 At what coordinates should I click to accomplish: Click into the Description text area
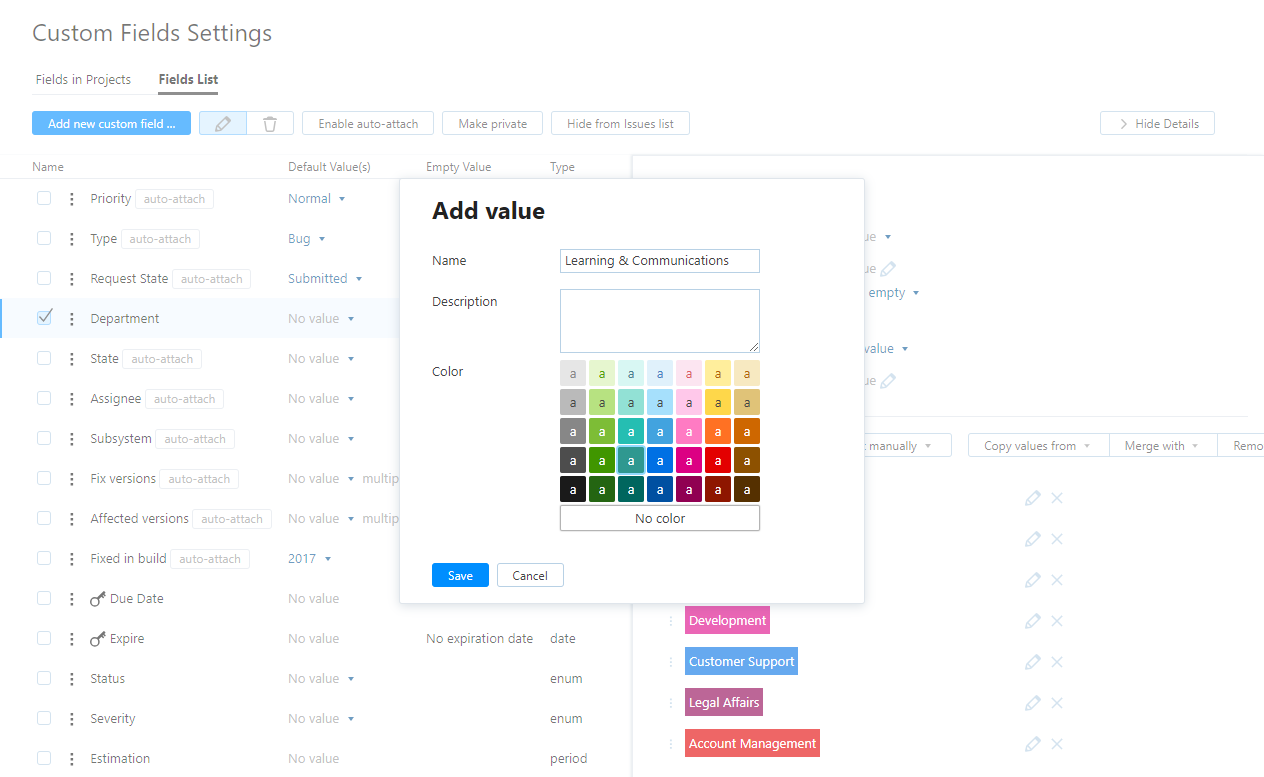coord(660,320)
